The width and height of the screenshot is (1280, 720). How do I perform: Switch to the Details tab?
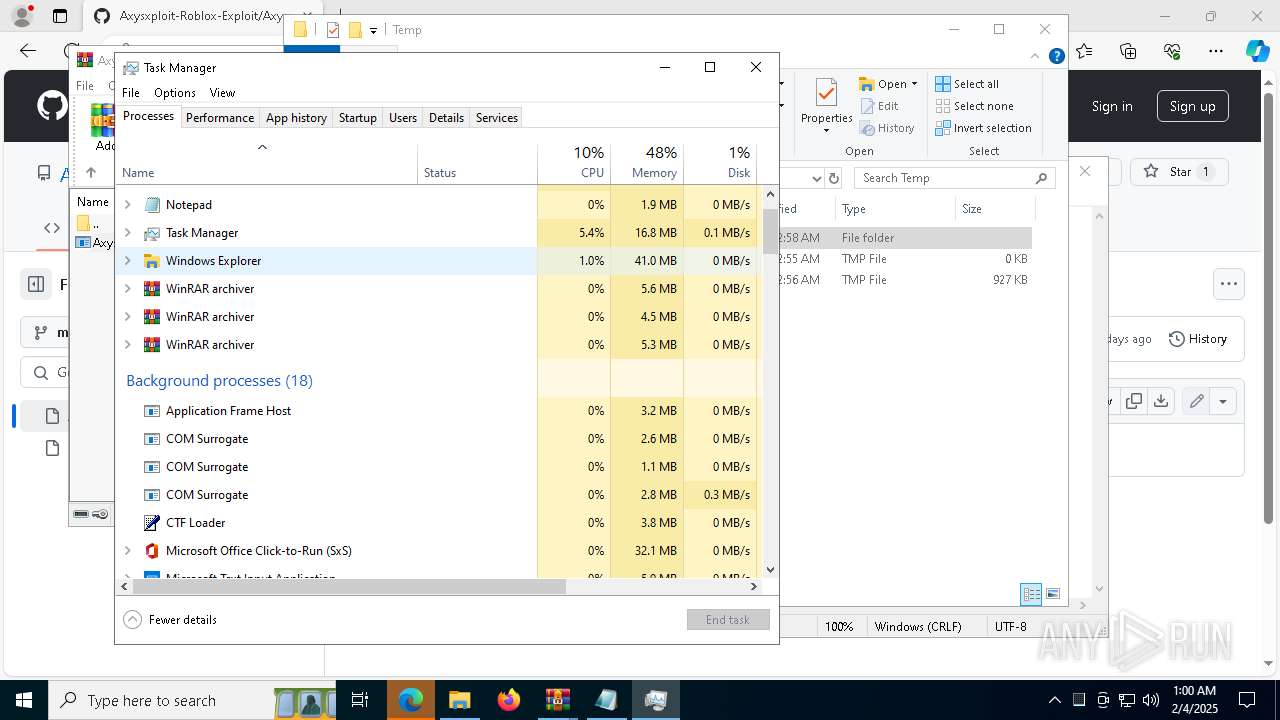click(x=446, y=117)
